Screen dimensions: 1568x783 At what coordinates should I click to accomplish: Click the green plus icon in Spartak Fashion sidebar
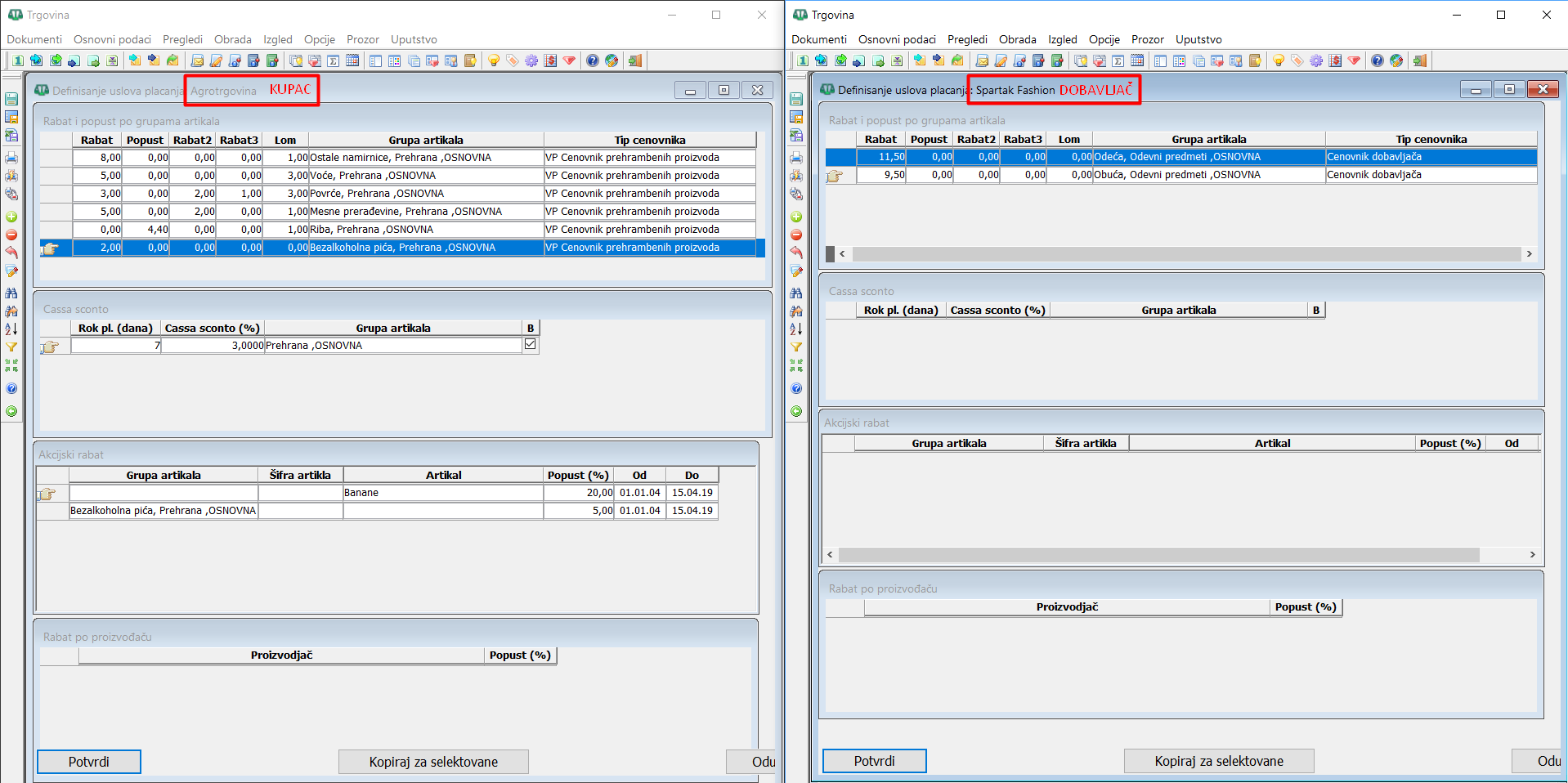point(796,217)
